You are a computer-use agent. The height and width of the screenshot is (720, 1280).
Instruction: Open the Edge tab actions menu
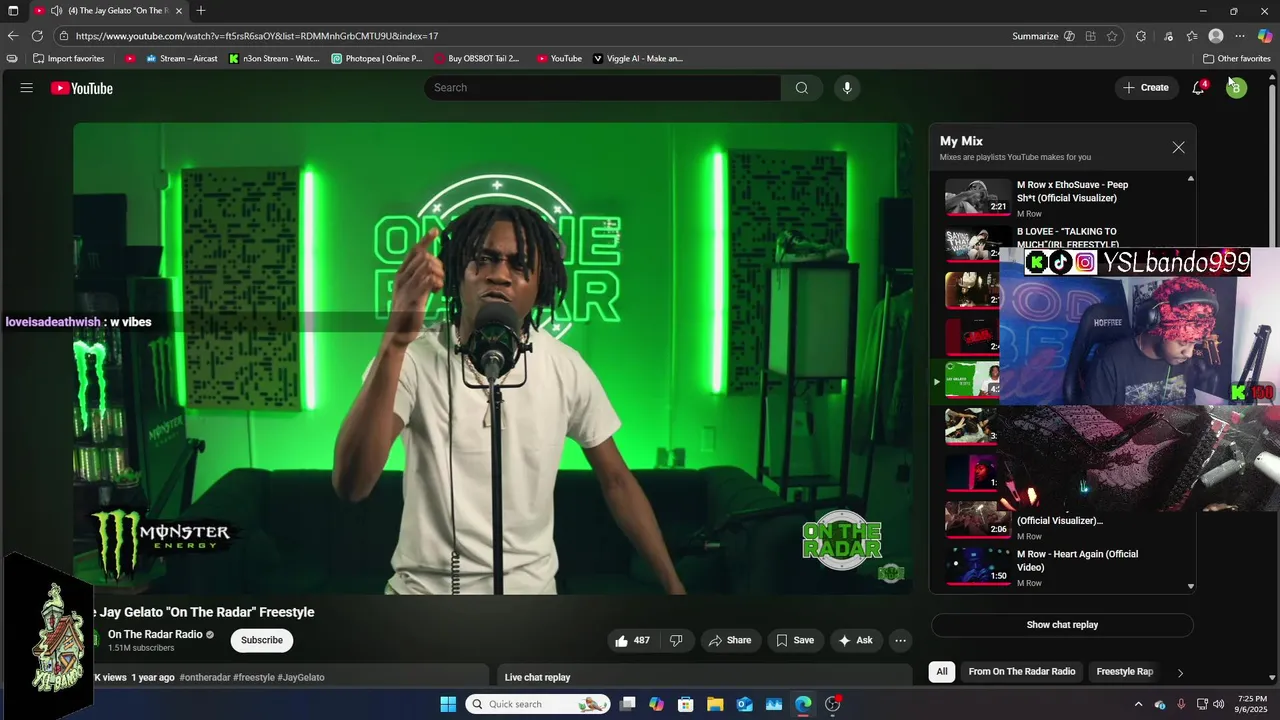pos(13,11)
